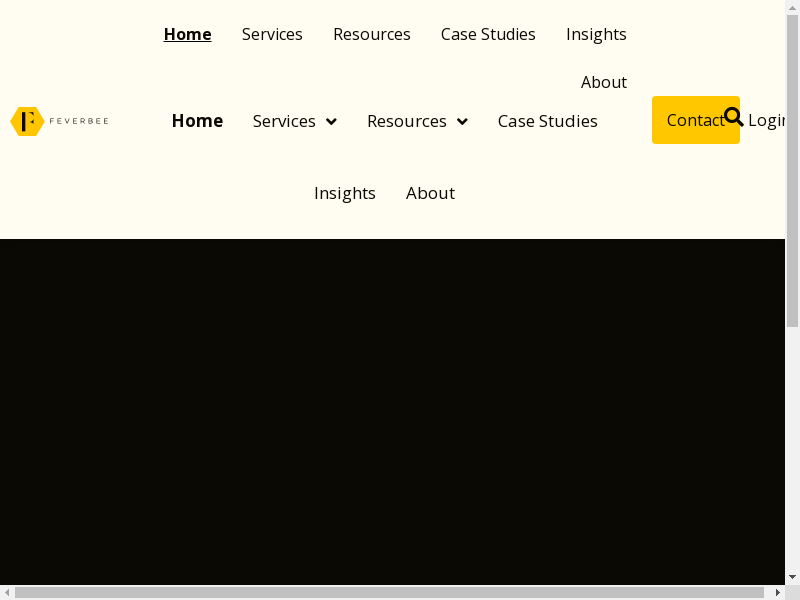Click the horizontal scrollbar left arrow
Image resolution: width=800 pixels, height=600 pixels.
click(x=7, y=592)
